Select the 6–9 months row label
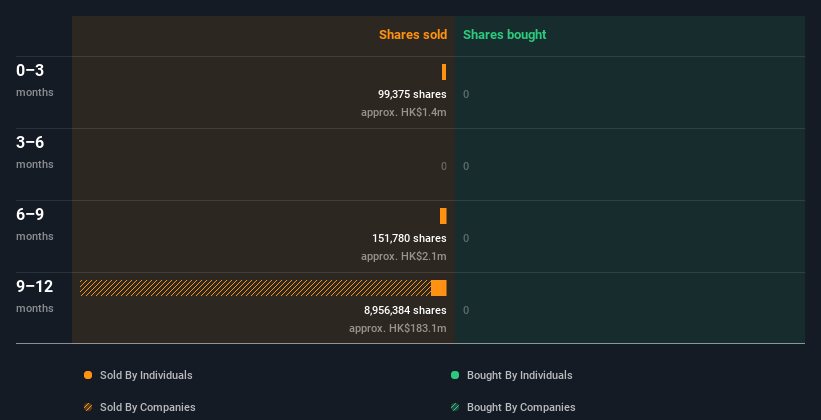 [35, 224]
